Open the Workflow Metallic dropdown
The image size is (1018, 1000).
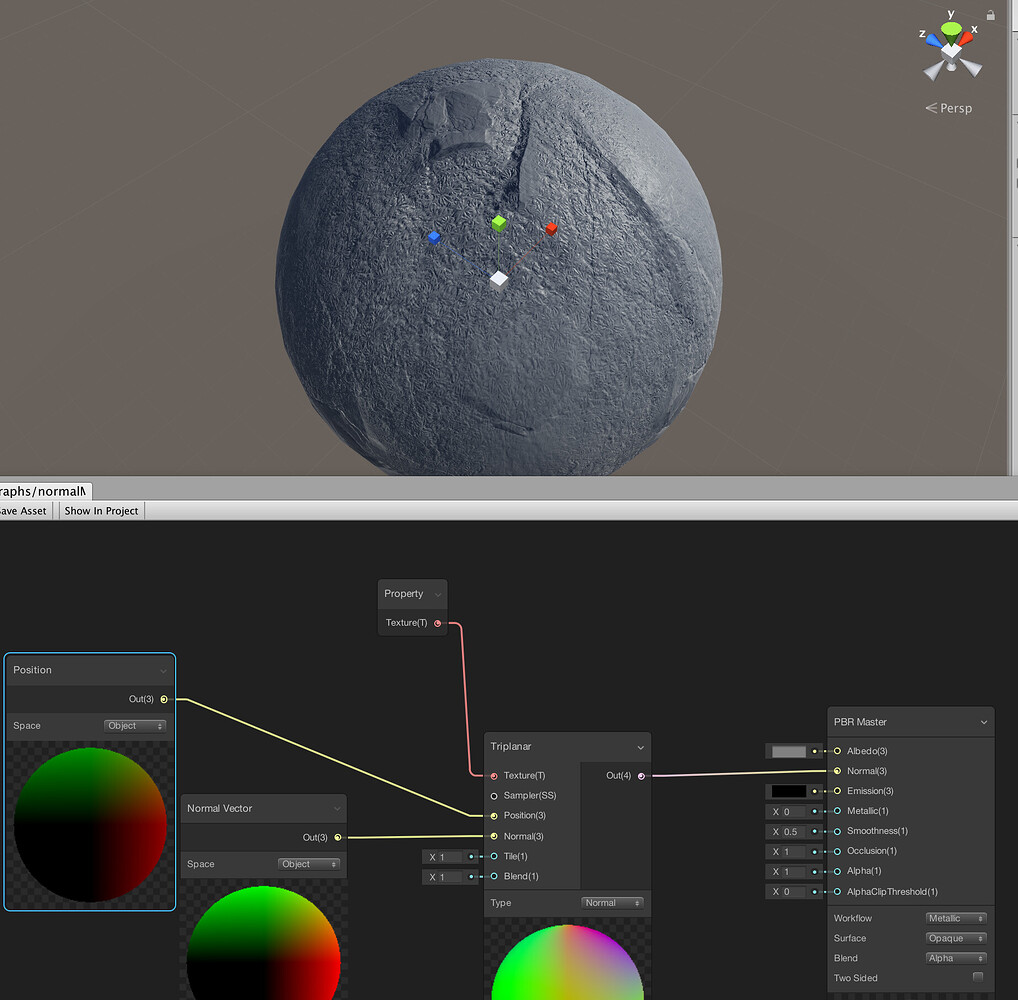coord(956,918)
